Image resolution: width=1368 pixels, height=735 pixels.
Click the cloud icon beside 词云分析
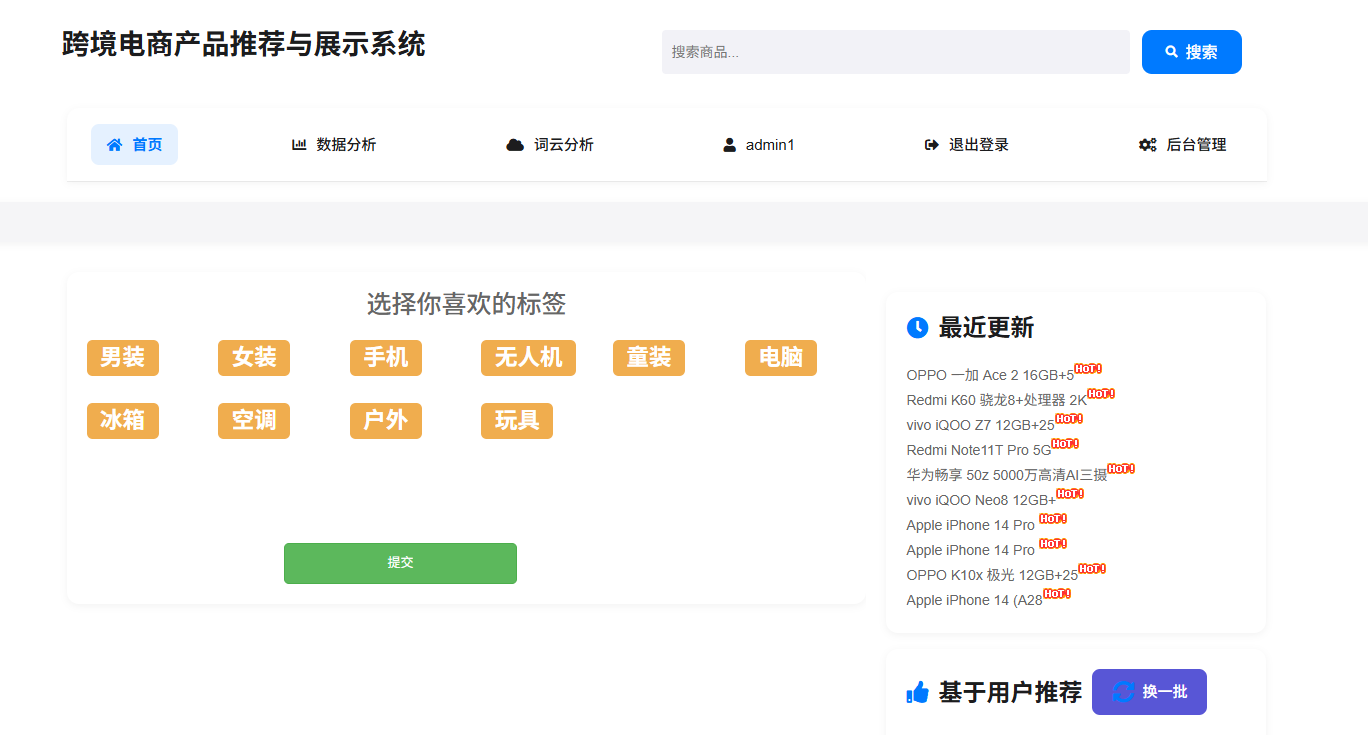pos(515,145)
